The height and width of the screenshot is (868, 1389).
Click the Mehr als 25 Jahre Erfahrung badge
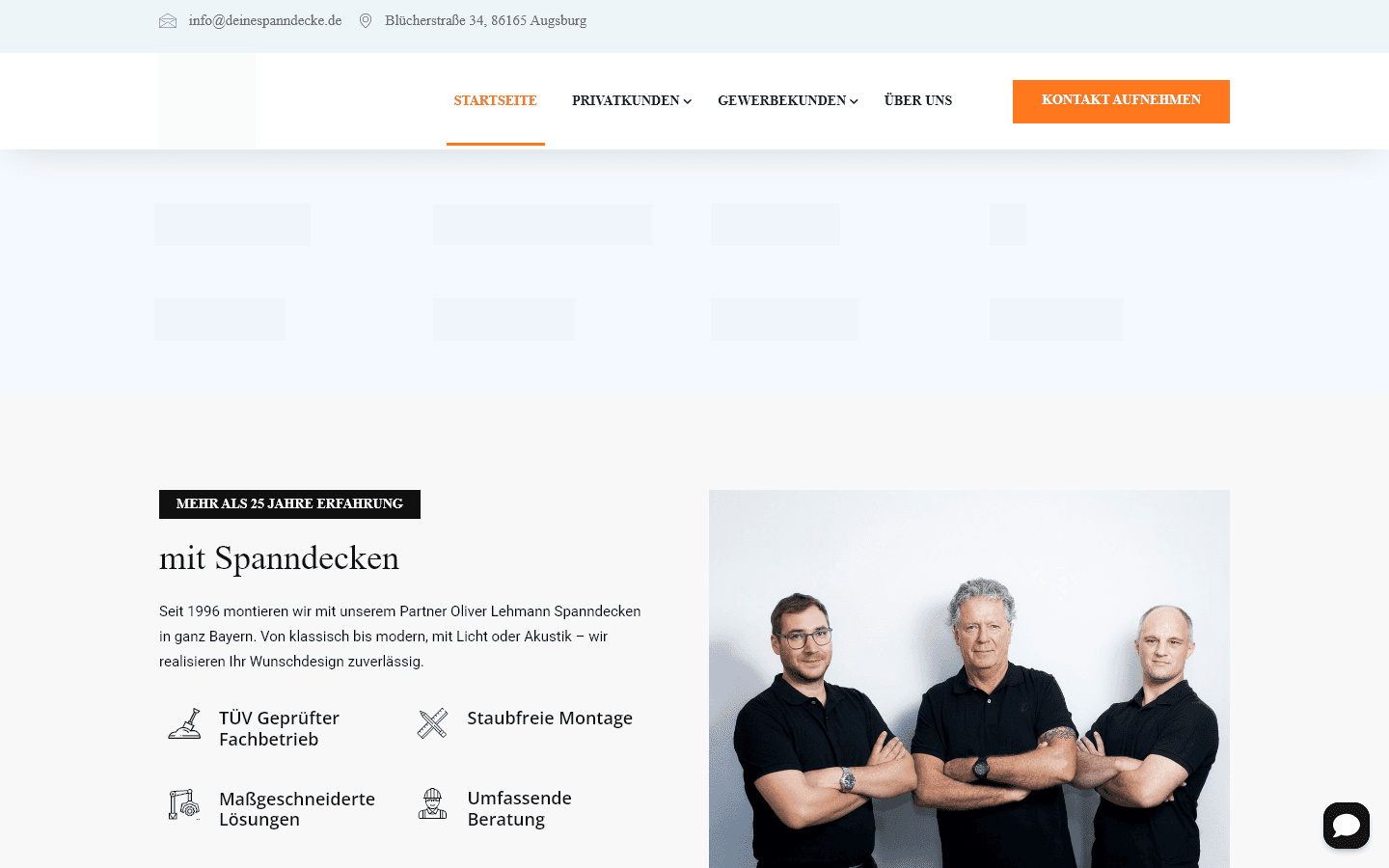[289, 504]
